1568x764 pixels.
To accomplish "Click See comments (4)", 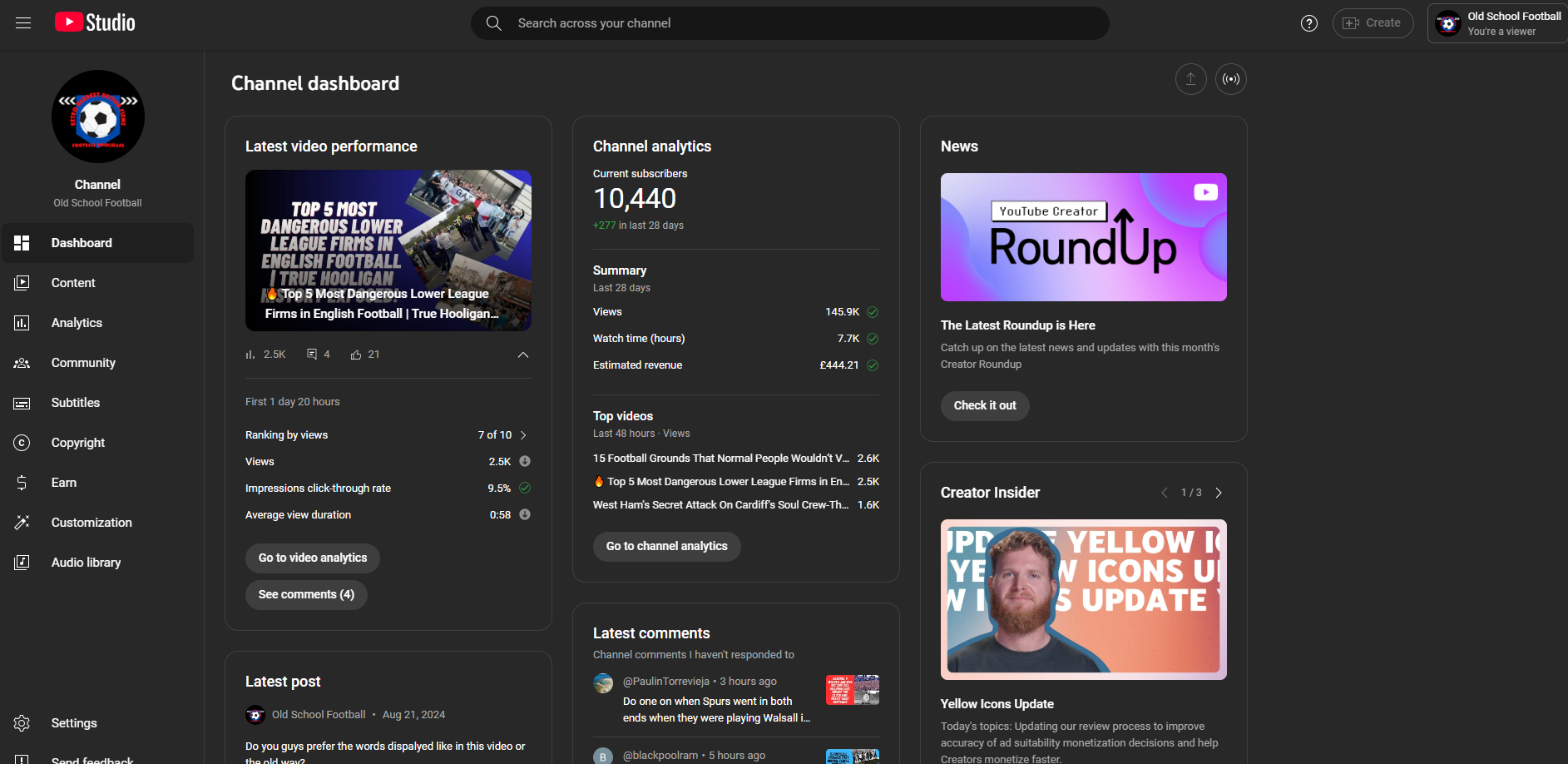I will [x=306, y=595].
